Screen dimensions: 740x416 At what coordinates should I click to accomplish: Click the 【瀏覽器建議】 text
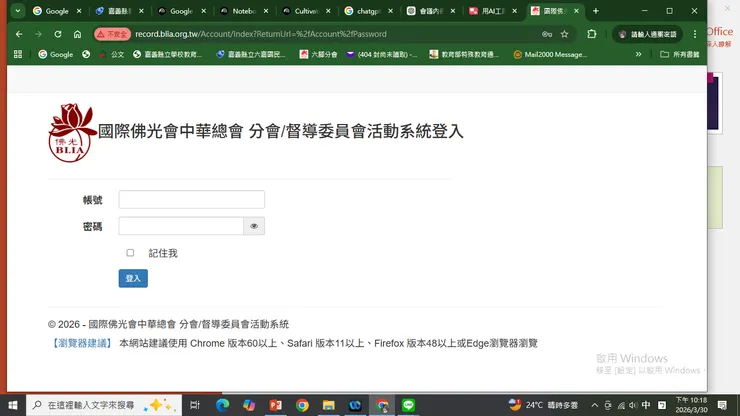[x=82, y=343]
